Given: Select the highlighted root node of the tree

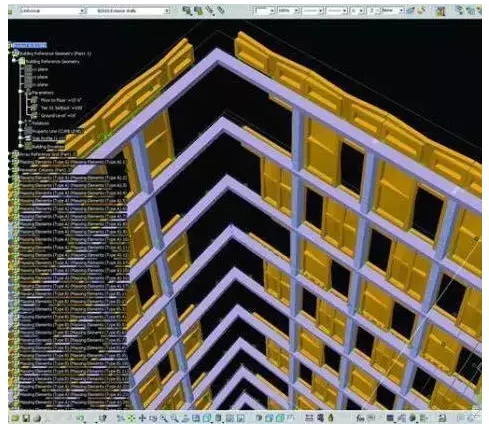Looking at the screenshot, I should (30, 45).
